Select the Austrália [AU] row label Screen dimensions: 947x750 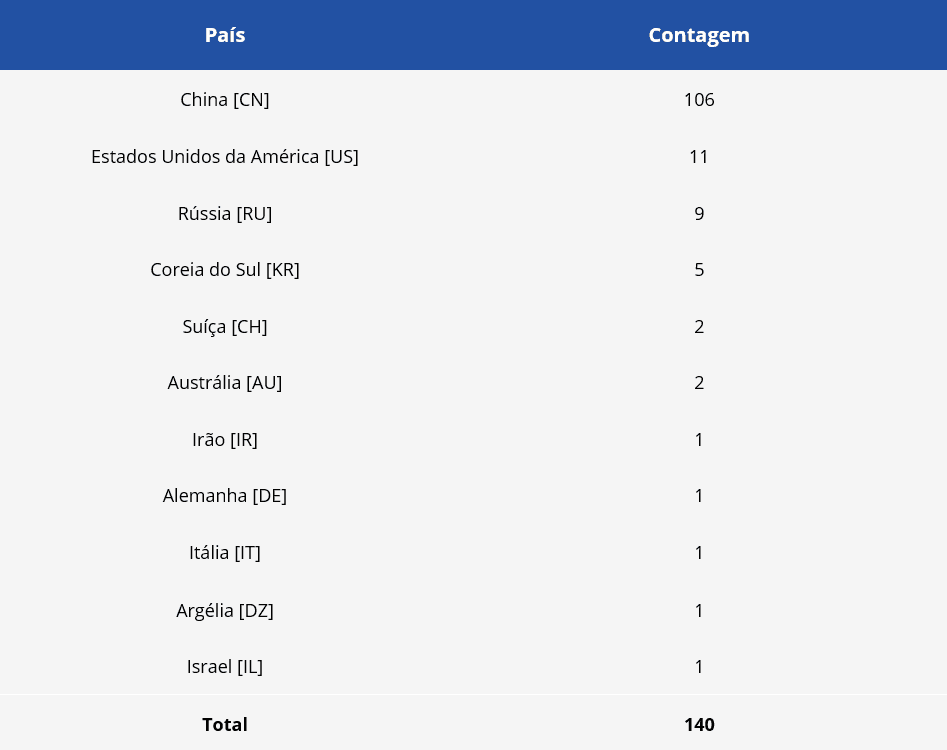(x=225, y=383)
